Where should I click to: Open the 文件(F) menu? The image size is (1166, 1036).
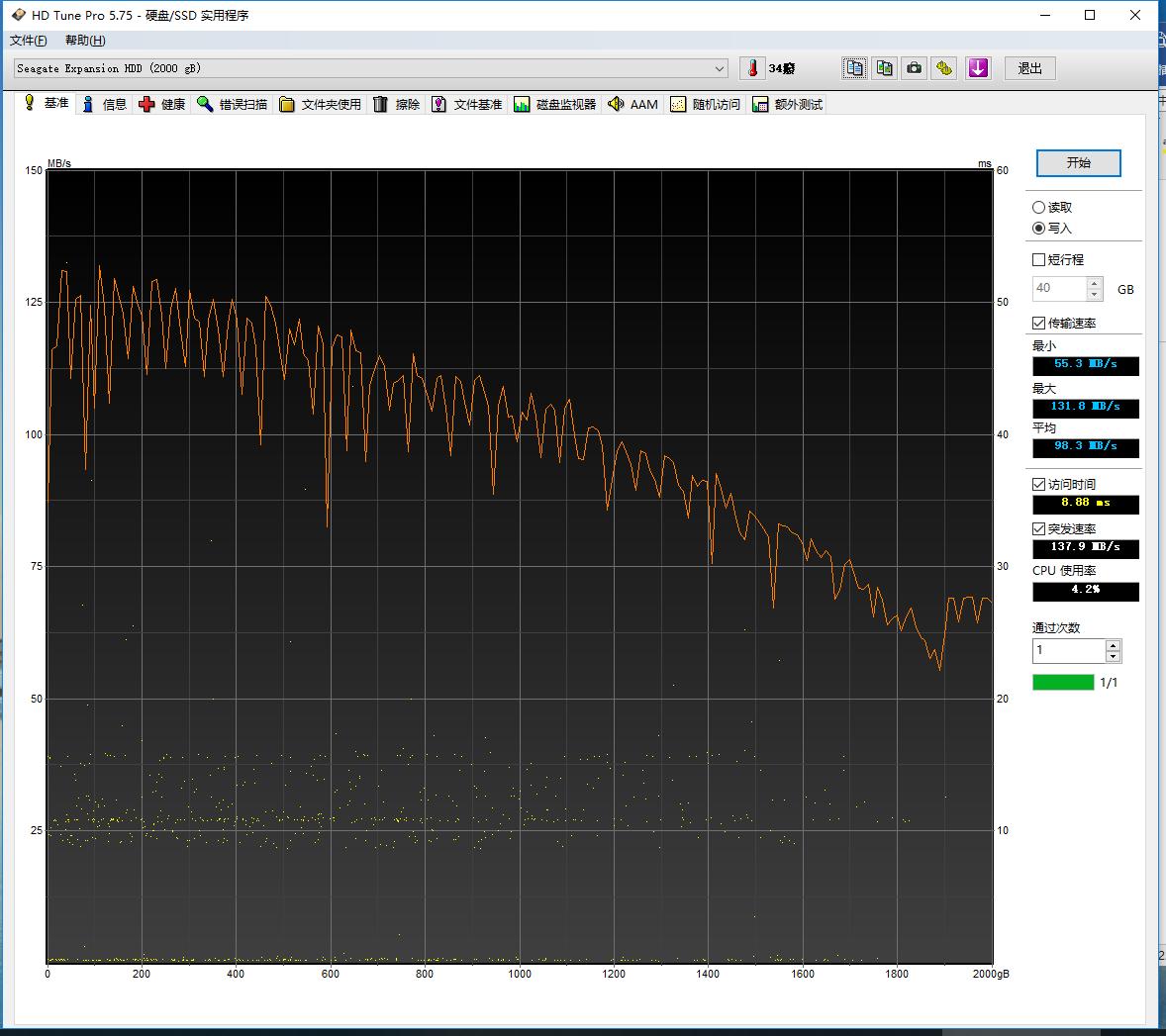click(29, 41)
